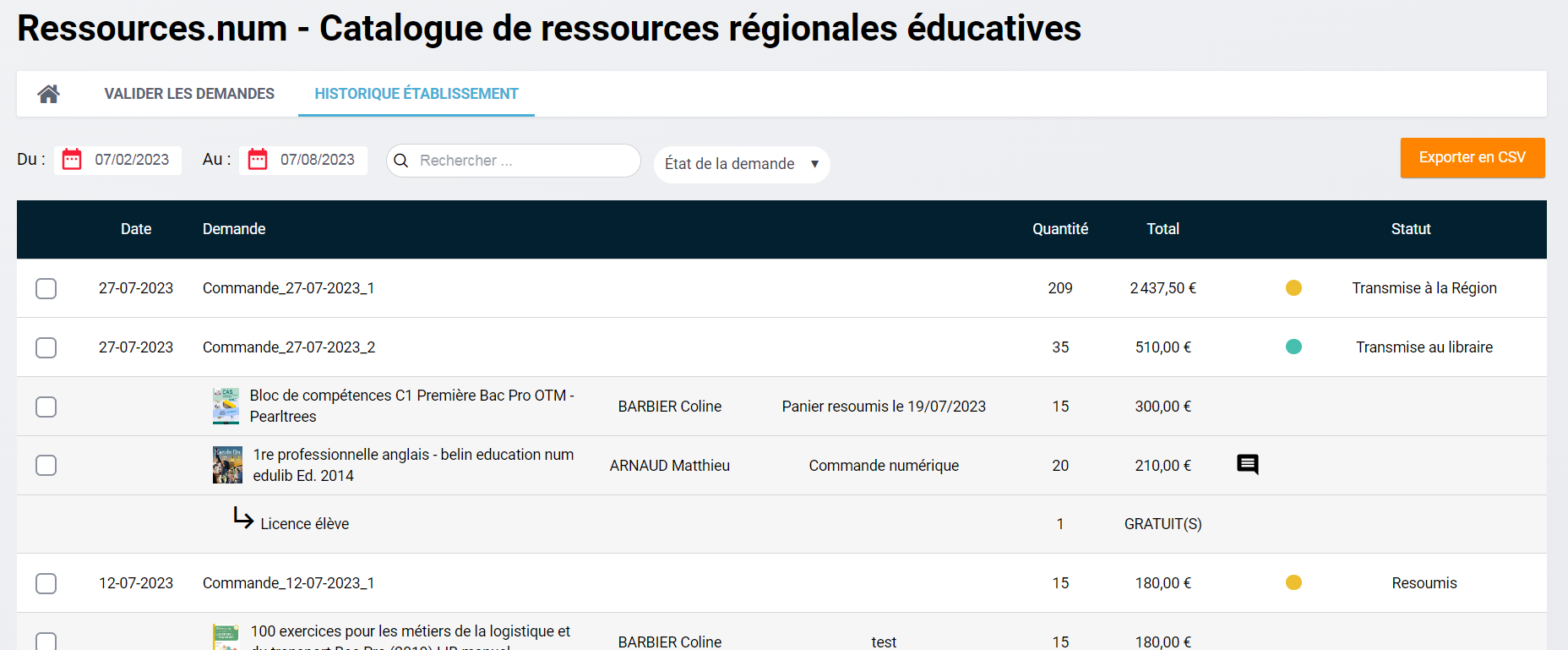Viewport: 1568px width, 650px height.
Task: Select the Historique établissement tab
Action: [x=416, y=94]
